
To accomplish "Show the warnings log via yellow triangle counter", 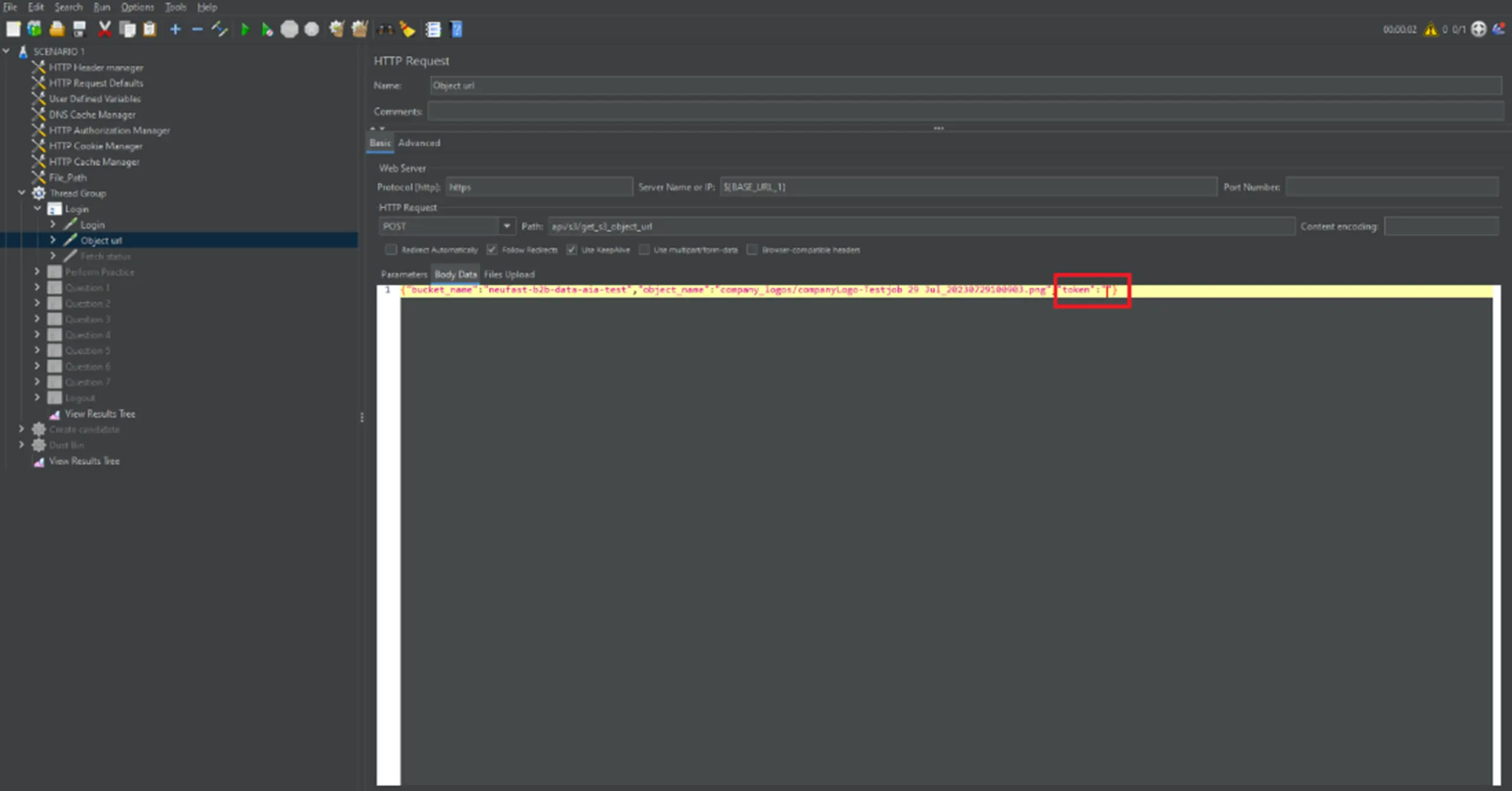I will [1431, 29].
